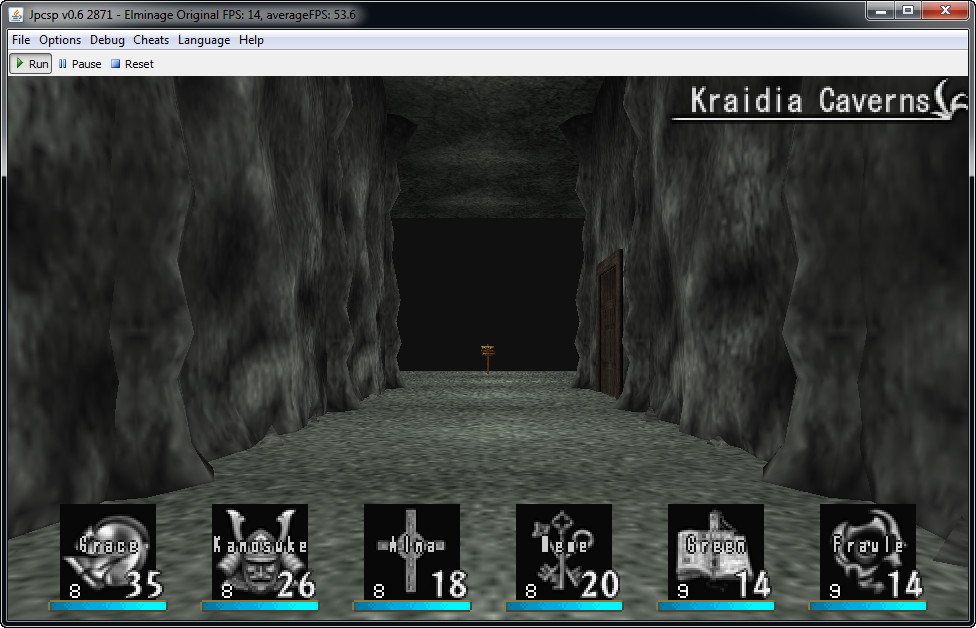Select Grace's character portrait
The width and height of the screenshot is (976, 628).
(108, 551)
